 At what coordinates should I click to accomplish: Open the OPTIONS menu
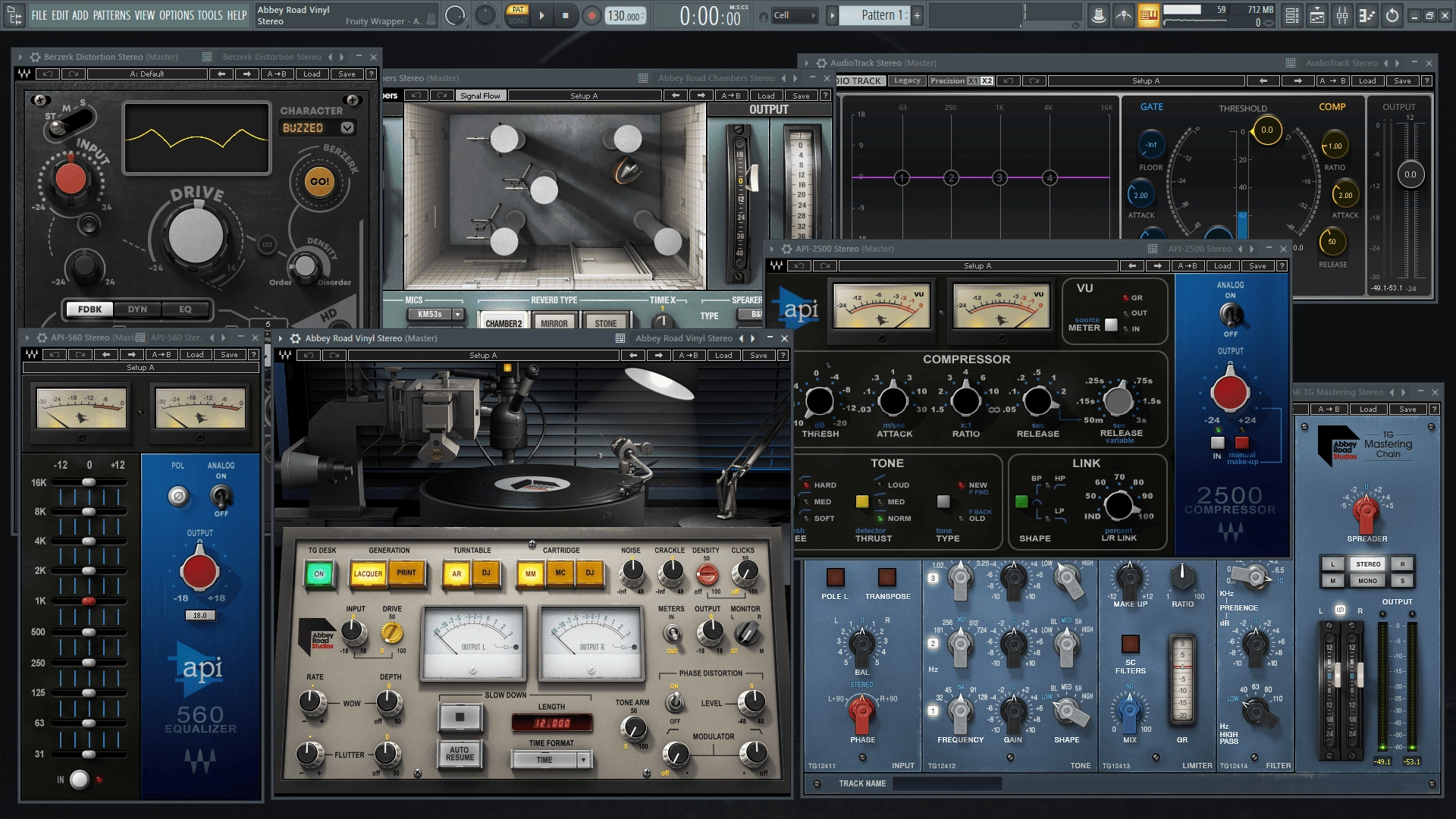[x=176, y=15]
